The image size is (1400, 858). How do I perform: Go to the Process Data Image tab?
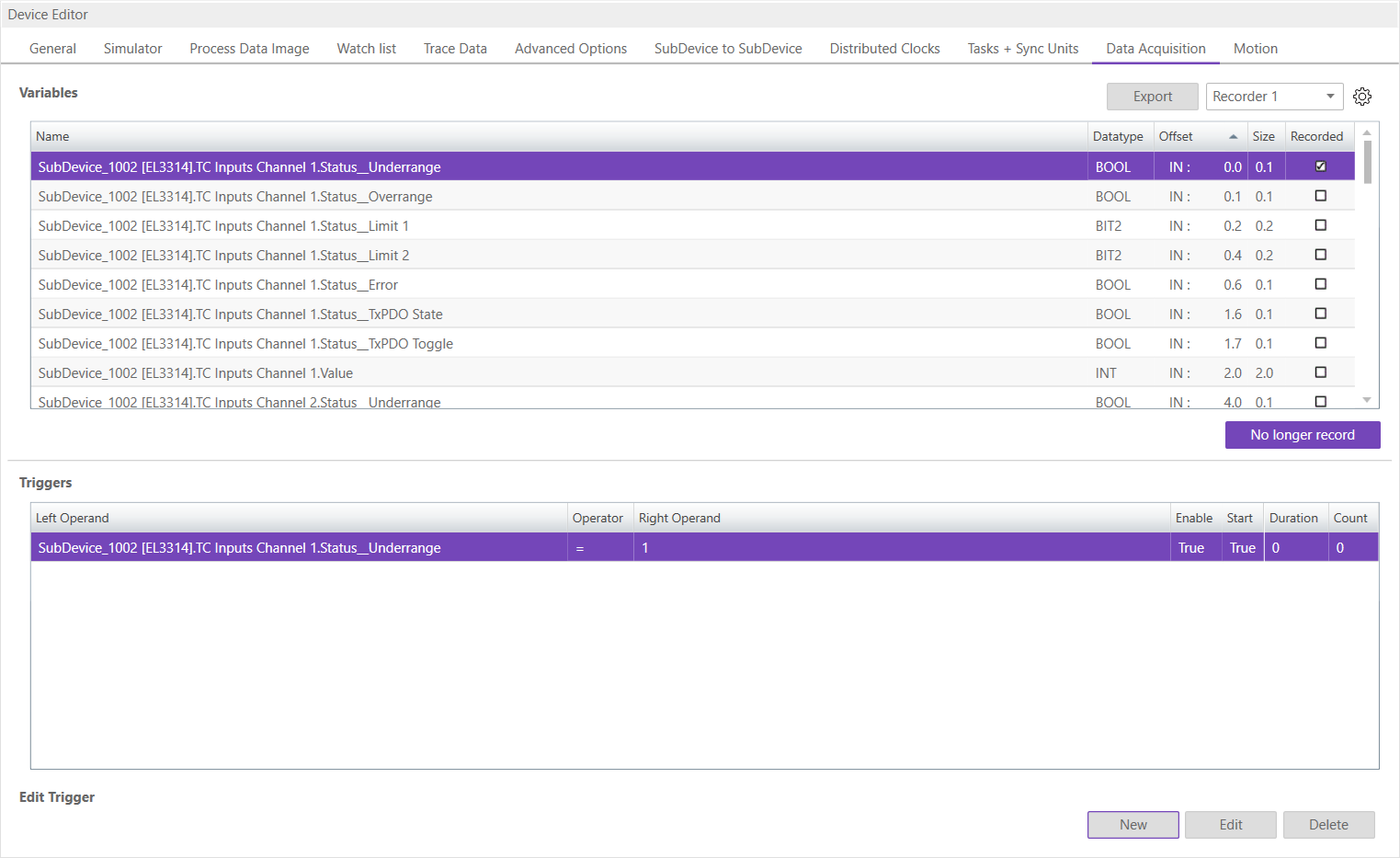(249, 49)
